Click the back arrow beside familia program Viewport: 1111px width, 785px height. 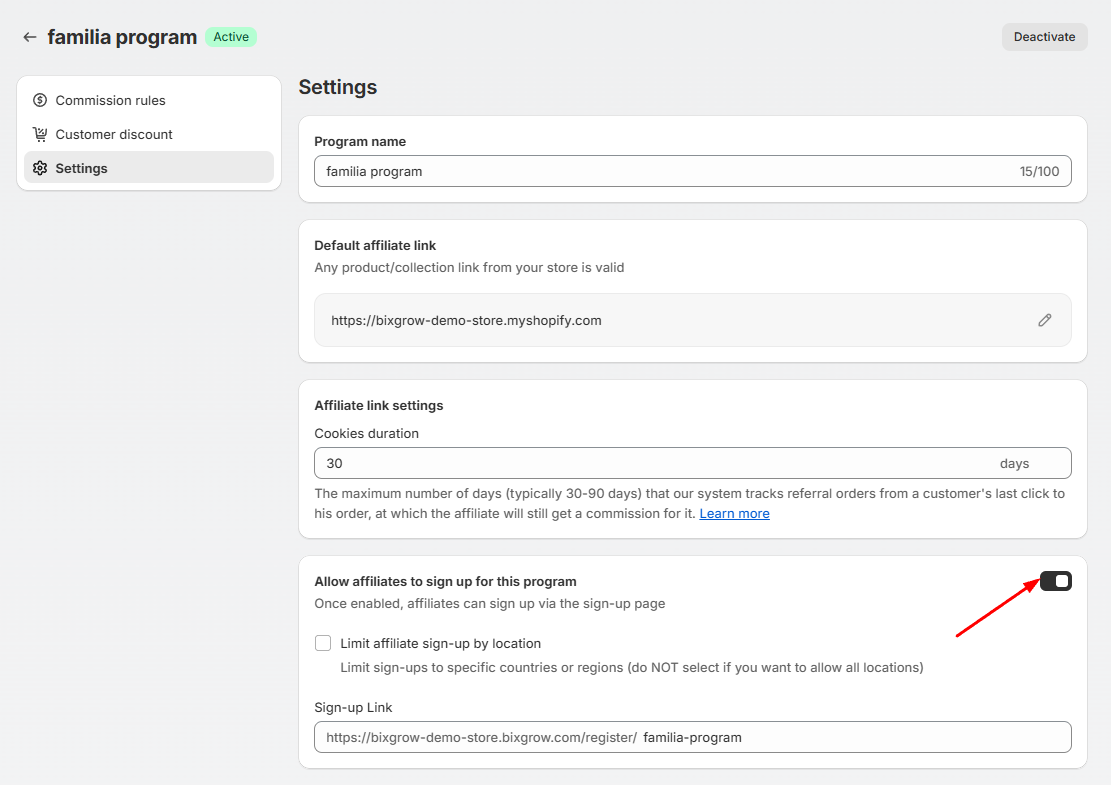coord(30,37)
